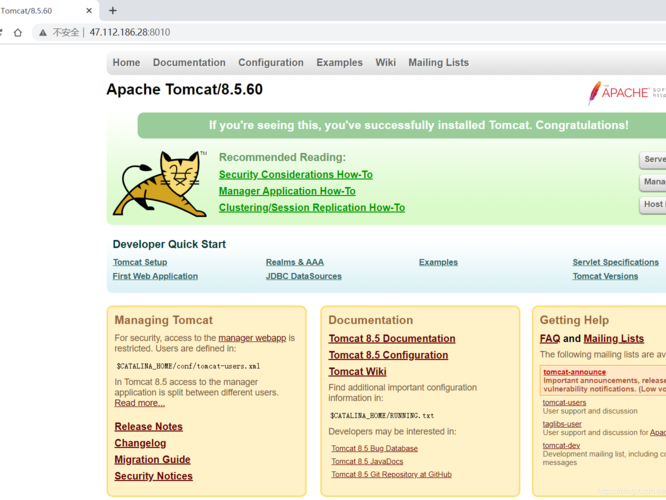Open a new browser tab with plus button
Viewport: 666px width, 500px height.
point(113,11)
